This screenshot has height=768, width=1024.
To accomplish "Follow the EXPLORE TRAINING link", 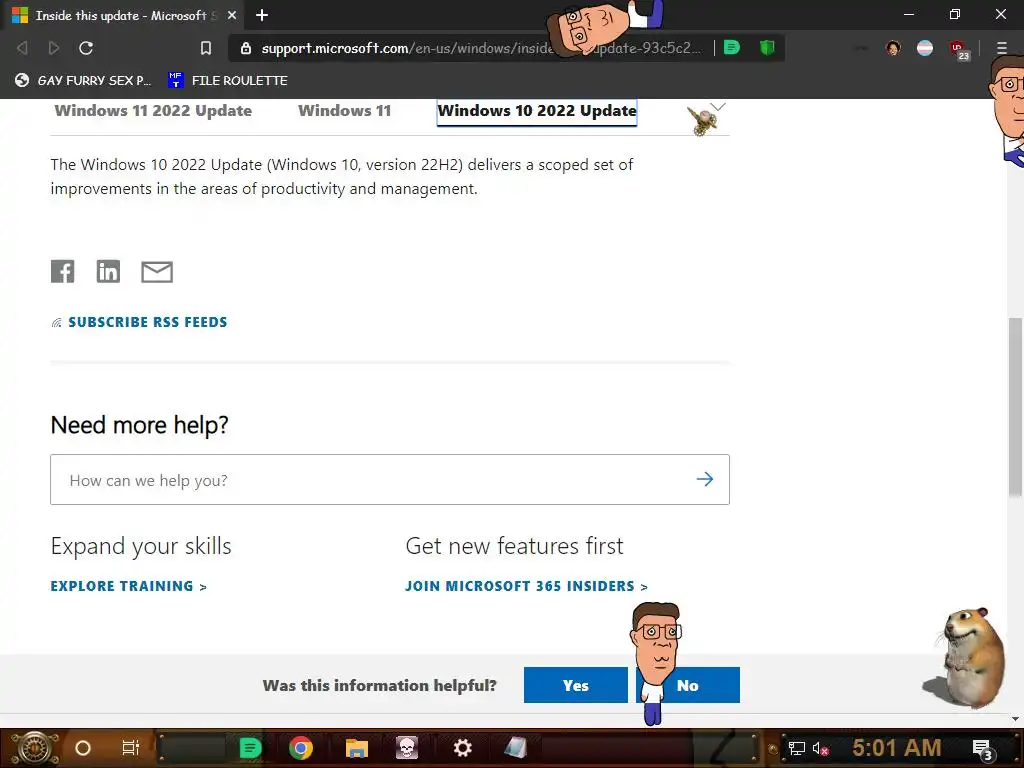I will click(x=129, y=586).
